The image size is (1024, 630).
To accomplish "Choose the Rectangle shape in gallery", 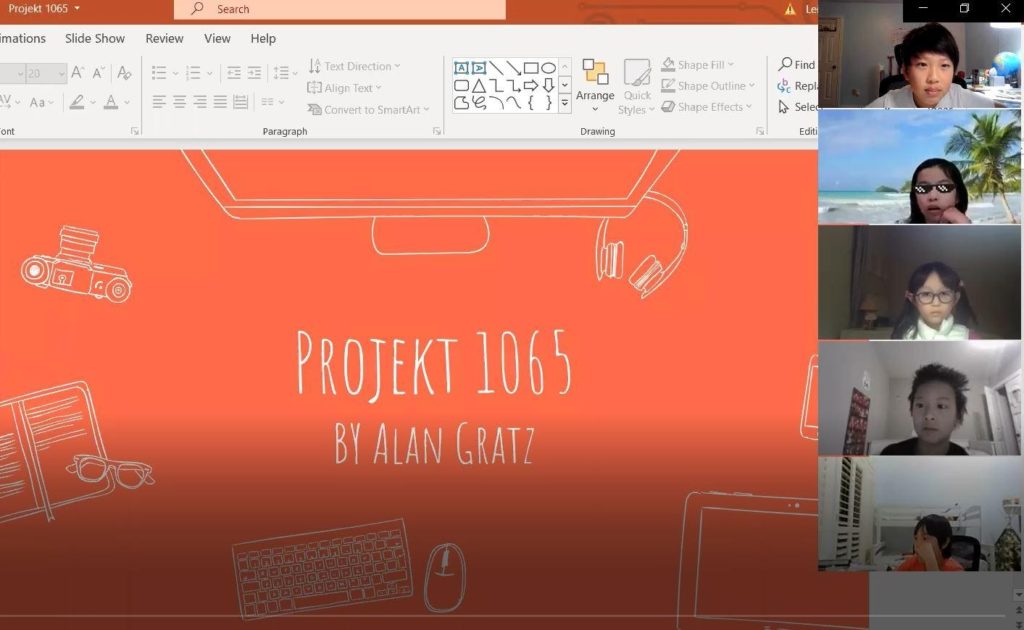I will pyautogui.click(x=531, y=68).
